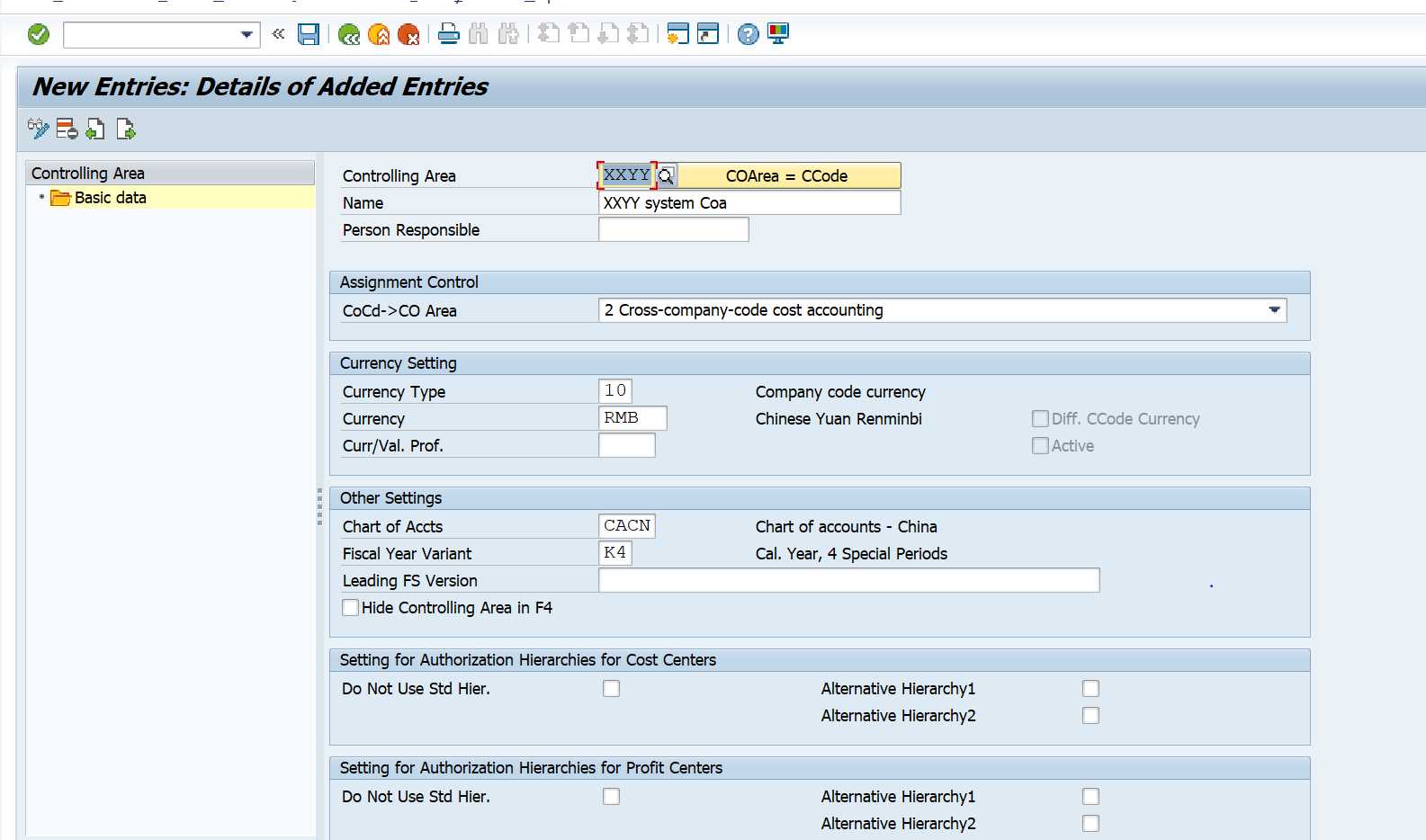1426x840 pixels.
Task: Check Do Not Use Std Hier. for Cost Centers
Action: pos(611,688)
